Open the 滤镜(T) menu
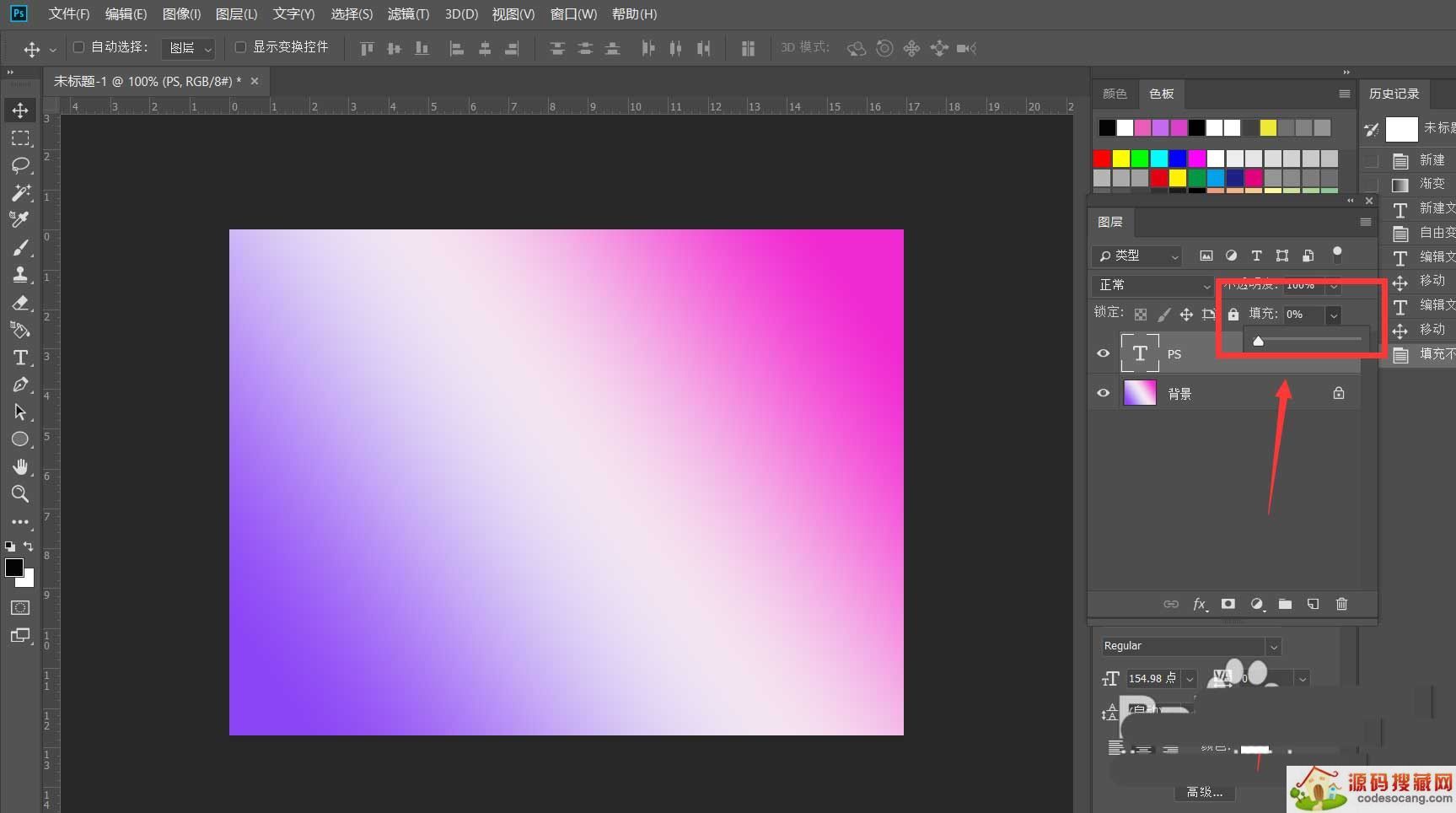 coord(408,14)
